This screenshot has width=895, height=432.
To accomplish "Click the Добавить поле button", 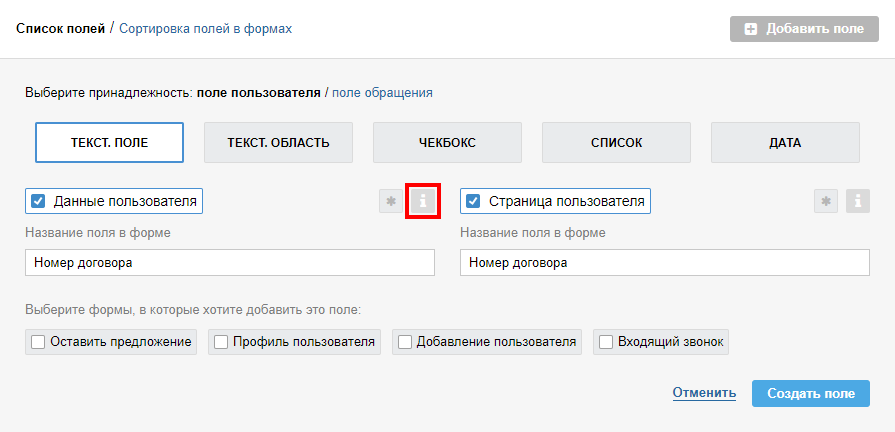I will pyautogui.click(x=804, y=29).
